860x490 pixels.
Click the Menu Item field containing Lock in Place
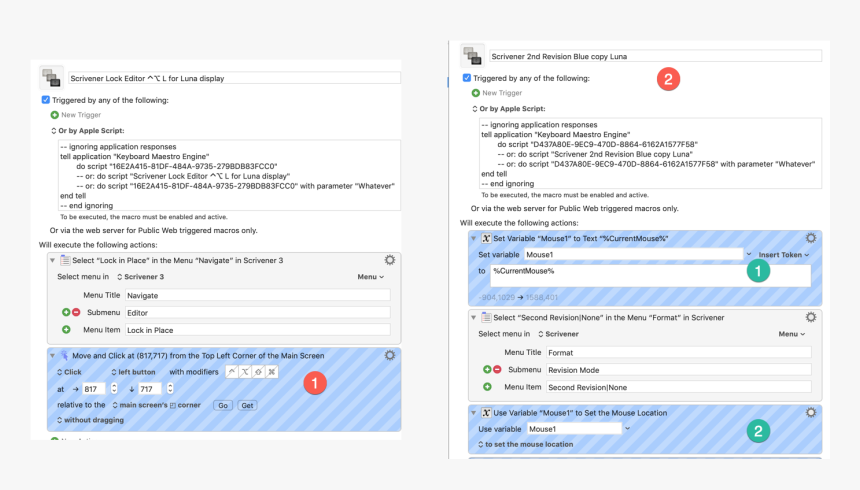[258, 330]
